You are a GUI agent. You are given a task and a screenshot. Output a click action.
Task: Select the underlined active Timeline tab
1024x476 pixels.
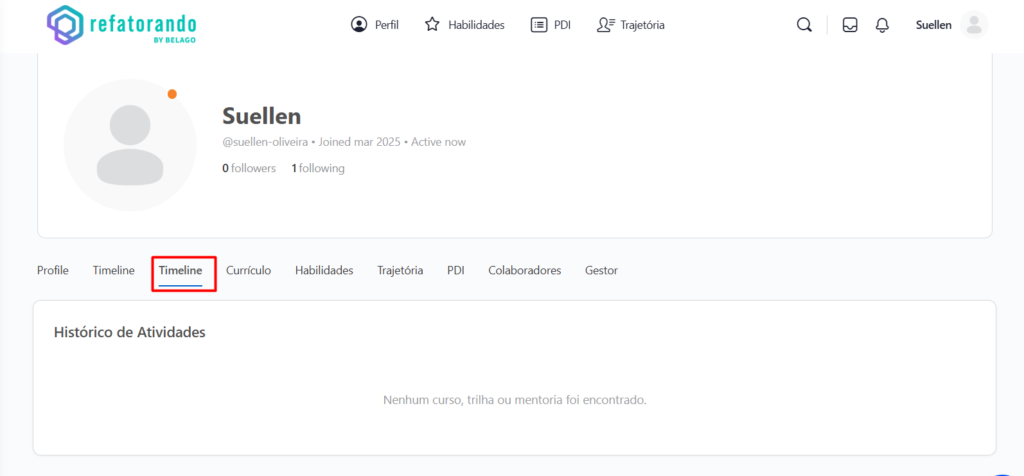(180, 270)
